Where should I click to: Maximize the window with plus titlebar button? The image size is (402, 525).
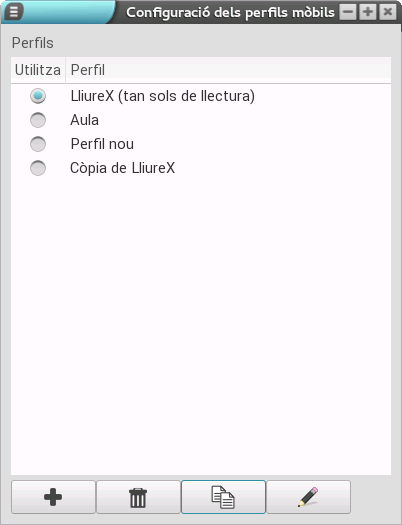click(368, 12)
